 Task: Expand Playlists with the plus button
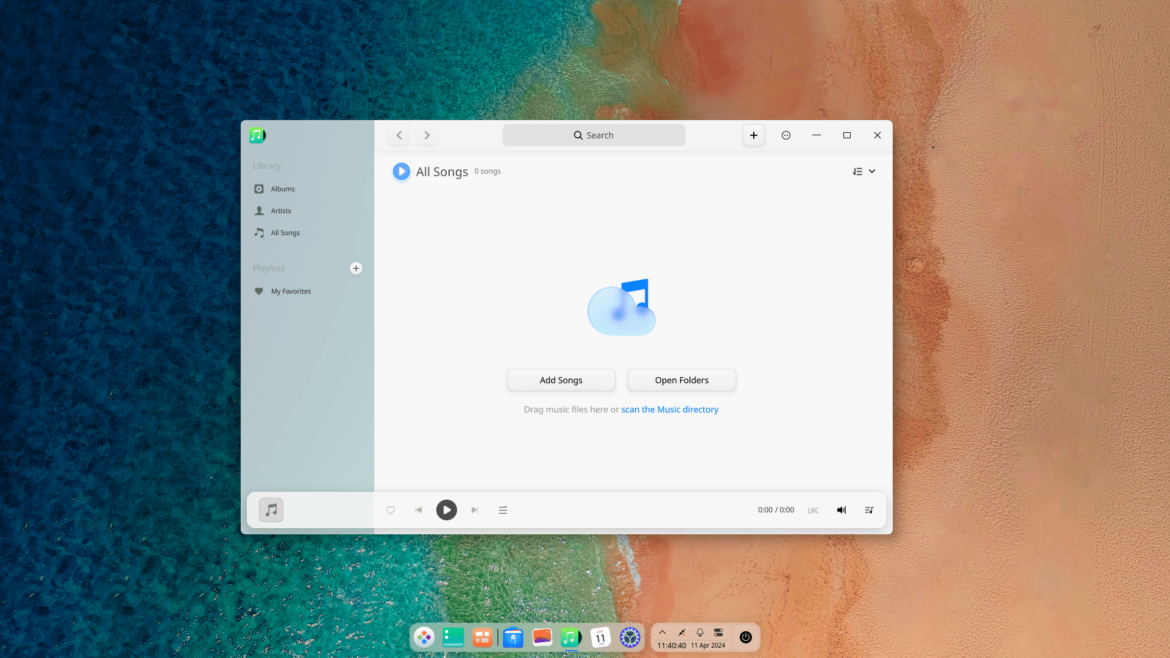356,268
